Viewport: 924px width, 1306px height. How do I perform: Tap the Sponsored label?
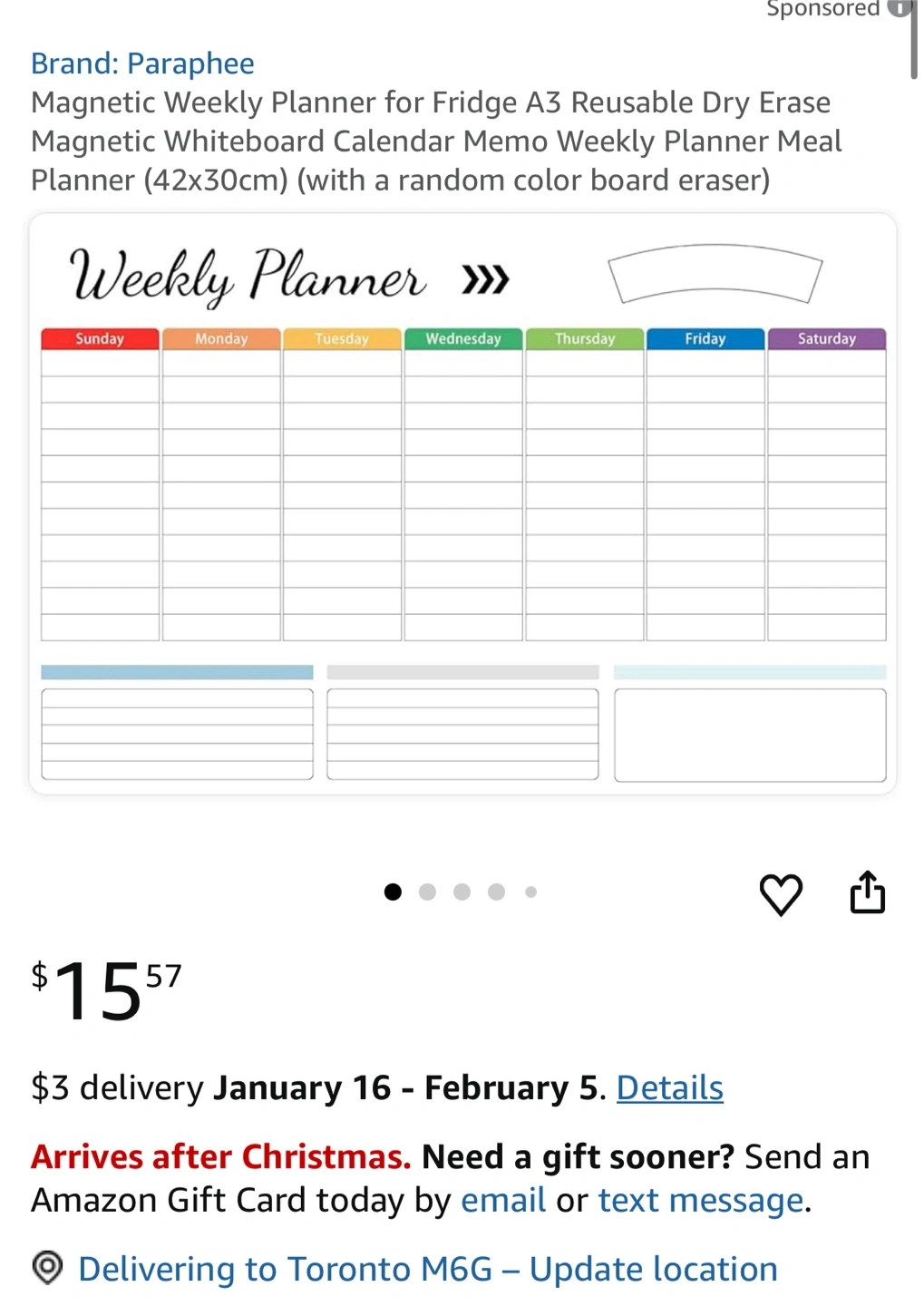822,9
